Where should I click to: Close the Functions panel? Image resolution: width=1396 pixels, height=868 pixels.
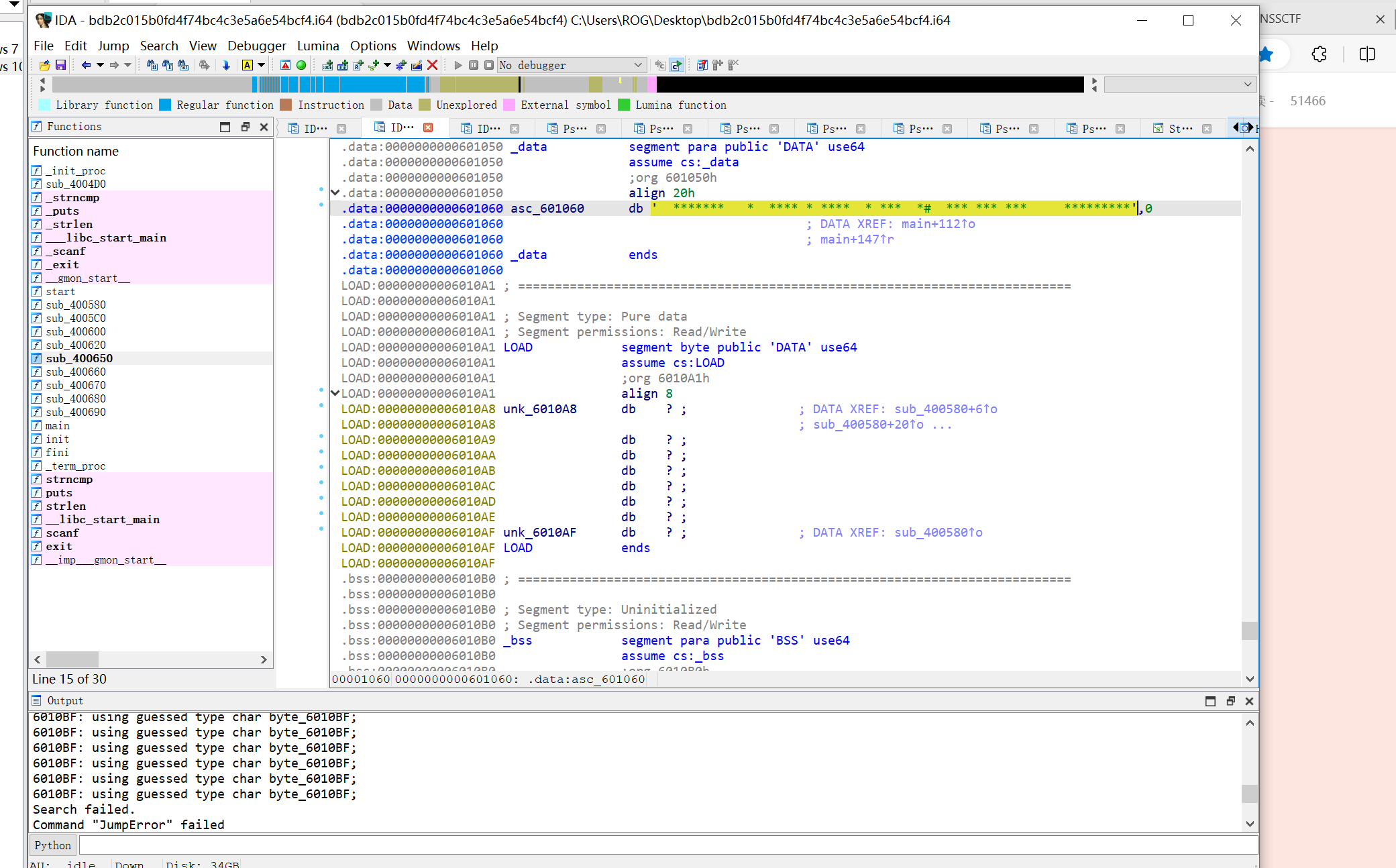pyautogui.click(x=264, y=127)
